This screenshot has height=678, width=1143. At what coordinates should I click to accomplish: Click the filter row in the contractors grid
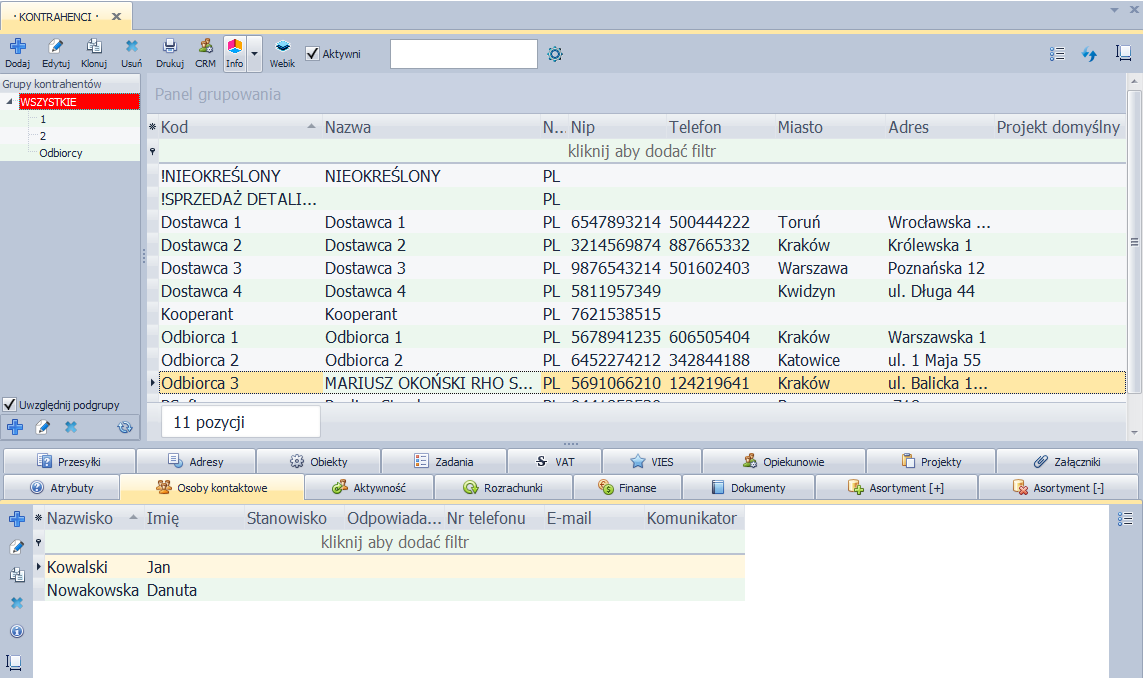point(640,152)
